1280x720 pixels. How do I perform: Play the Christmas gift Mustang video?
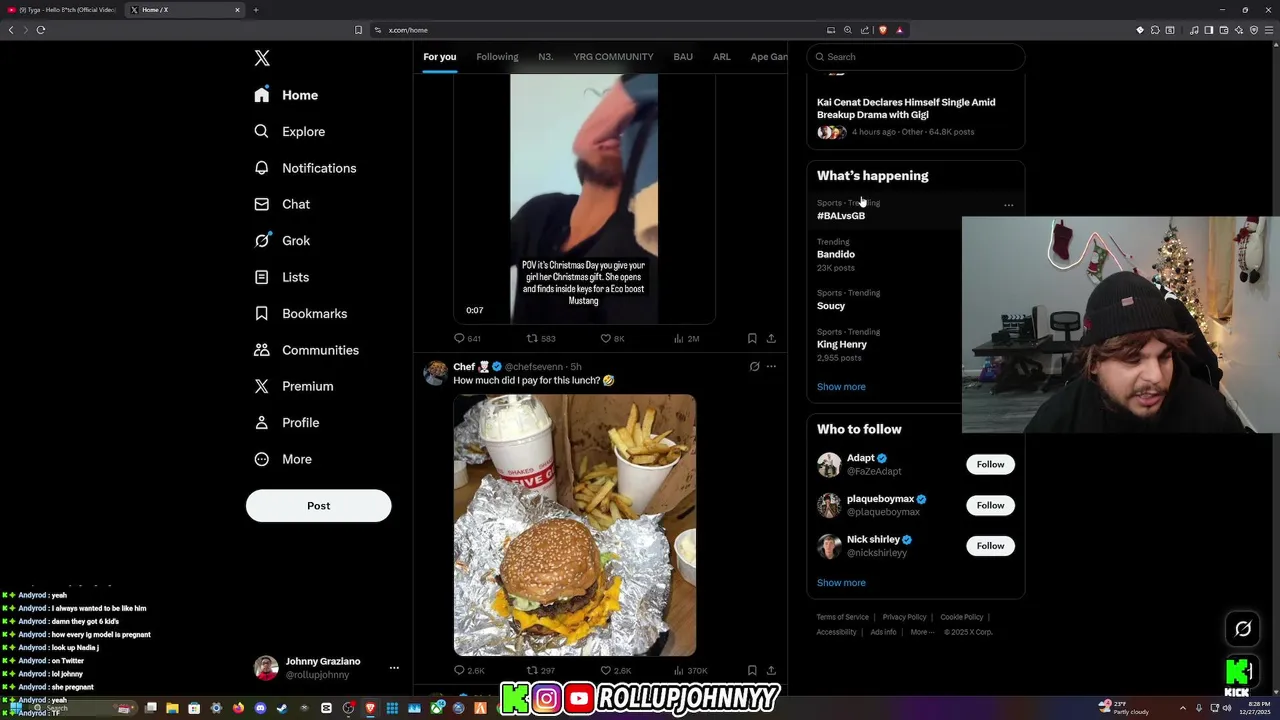(x=584, y=198)
